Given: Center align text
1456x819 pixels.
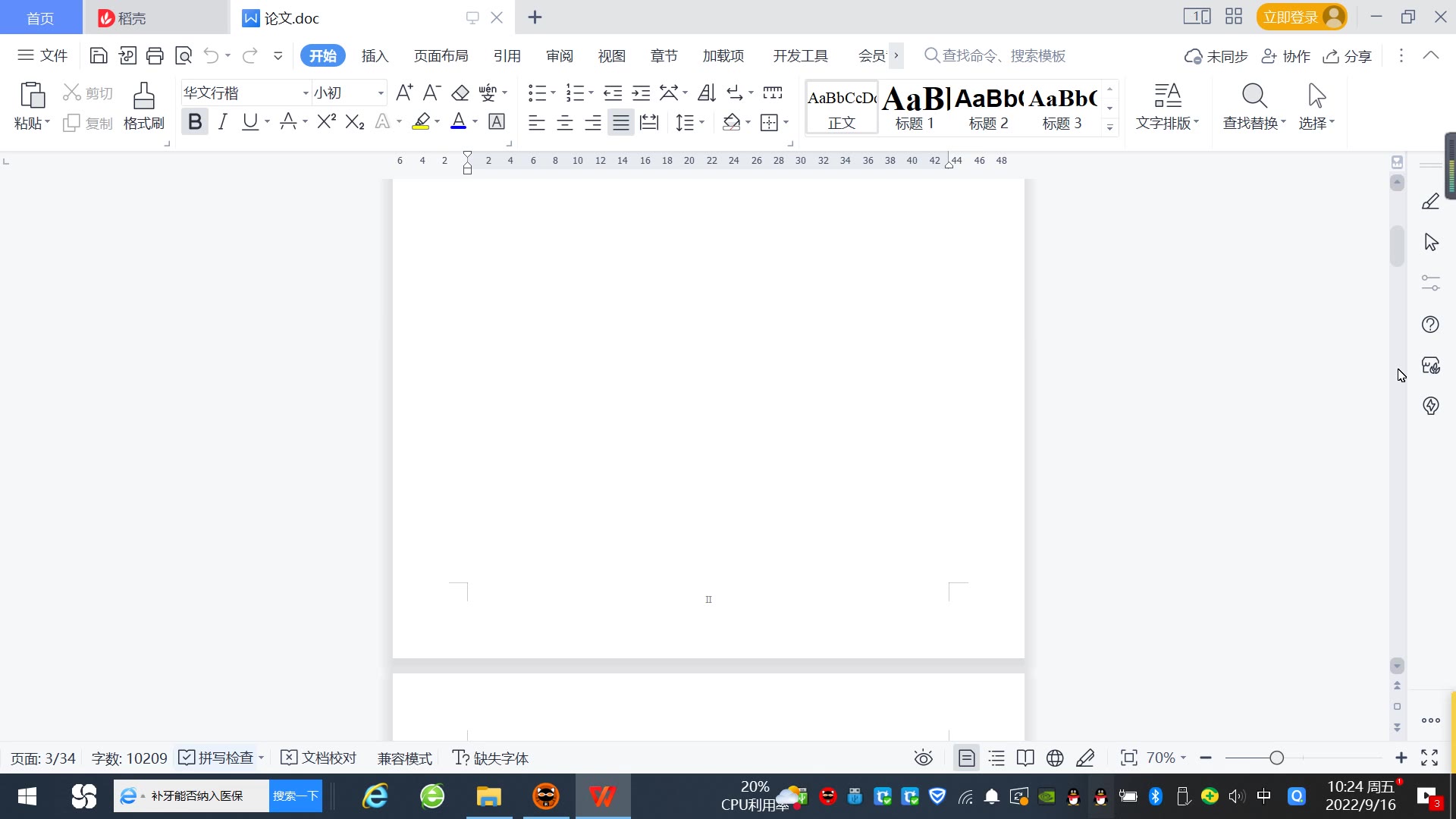Looking at the screenshot, I should coord(565,122).
